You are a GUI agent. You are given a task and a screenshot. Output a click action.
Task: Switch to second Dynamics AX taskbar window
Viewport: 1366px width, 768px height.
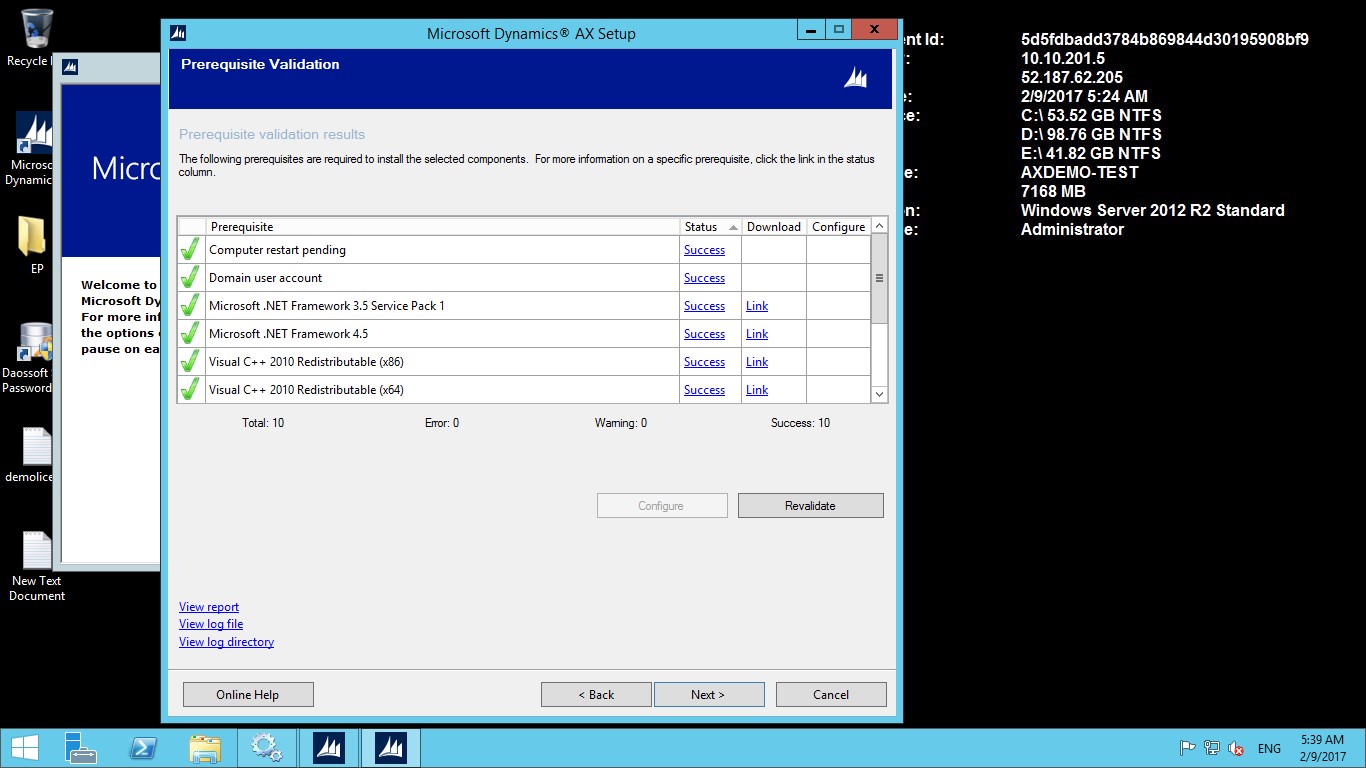click(x=391, y=748)
